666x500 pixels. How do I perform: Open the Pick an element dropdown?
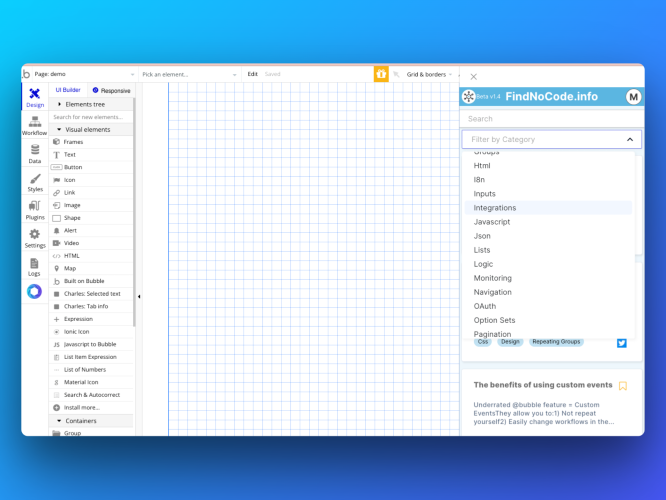click(189, 74)
